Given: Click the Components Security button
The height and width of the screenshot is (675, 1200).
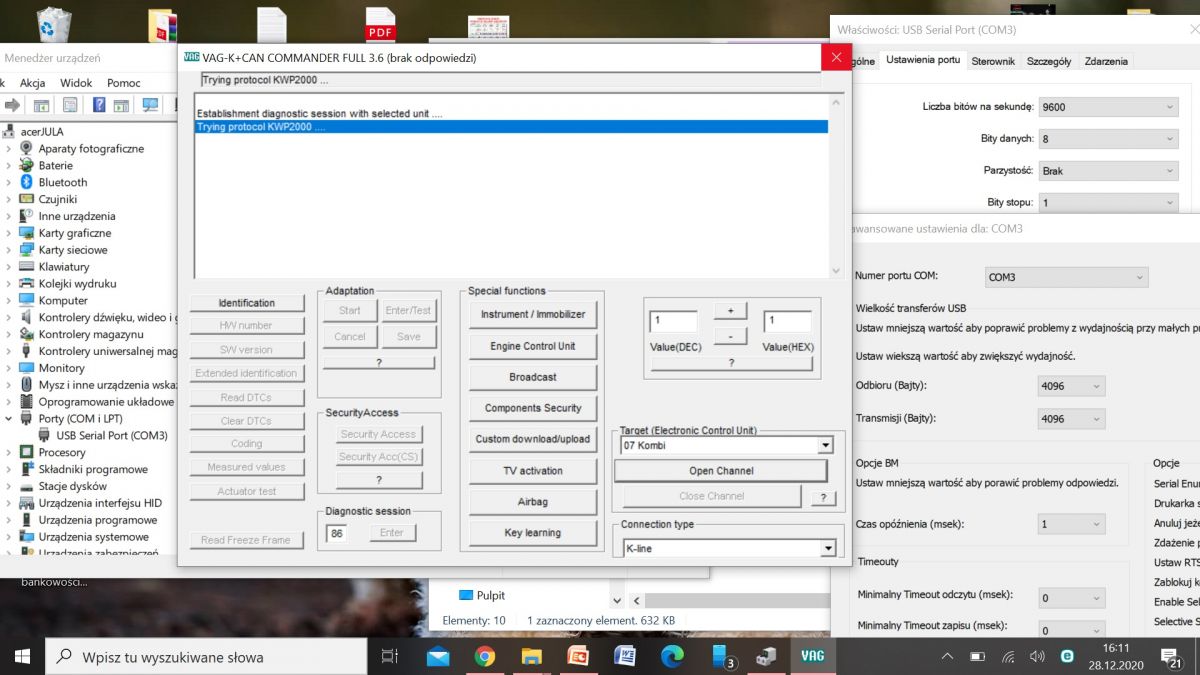Looking at the screenshot, I should pyautogui.click(x=533, y=408).
